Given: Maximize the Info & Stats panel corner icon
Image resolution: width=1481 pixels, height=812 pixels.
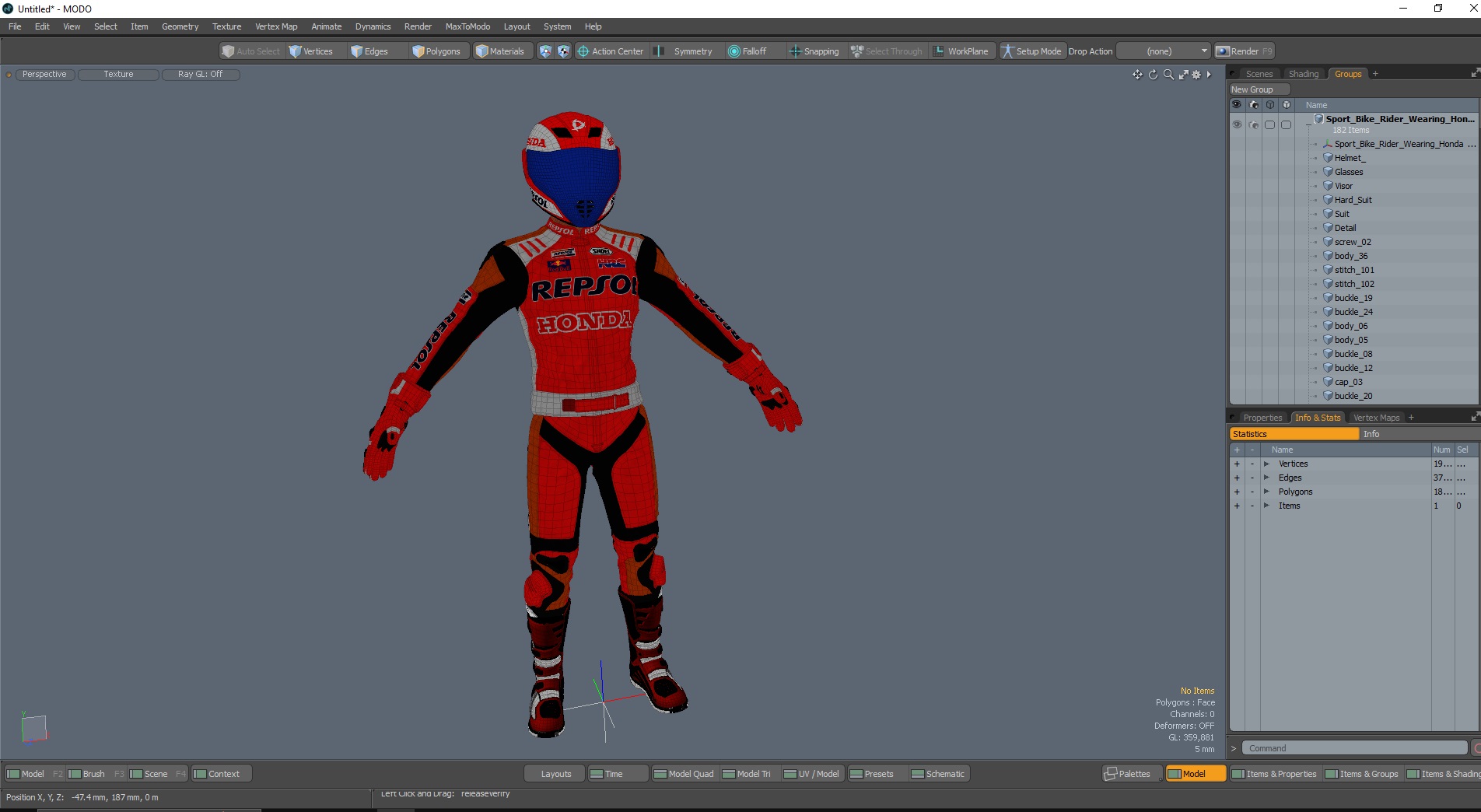Looking at the screenshot, I should coord(1475,417).
